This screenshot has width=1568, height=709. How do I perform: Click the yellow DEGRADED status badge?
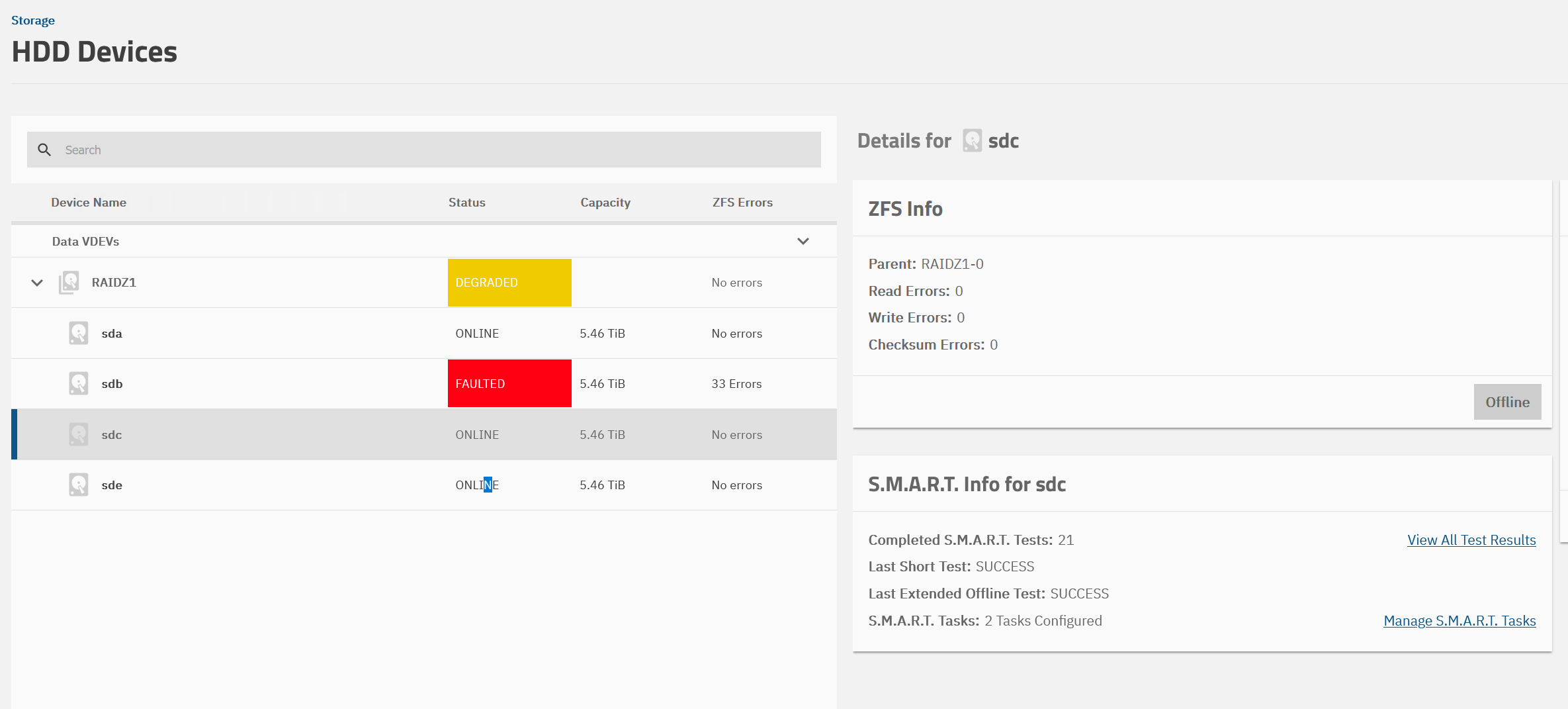(x=509, y=283)
